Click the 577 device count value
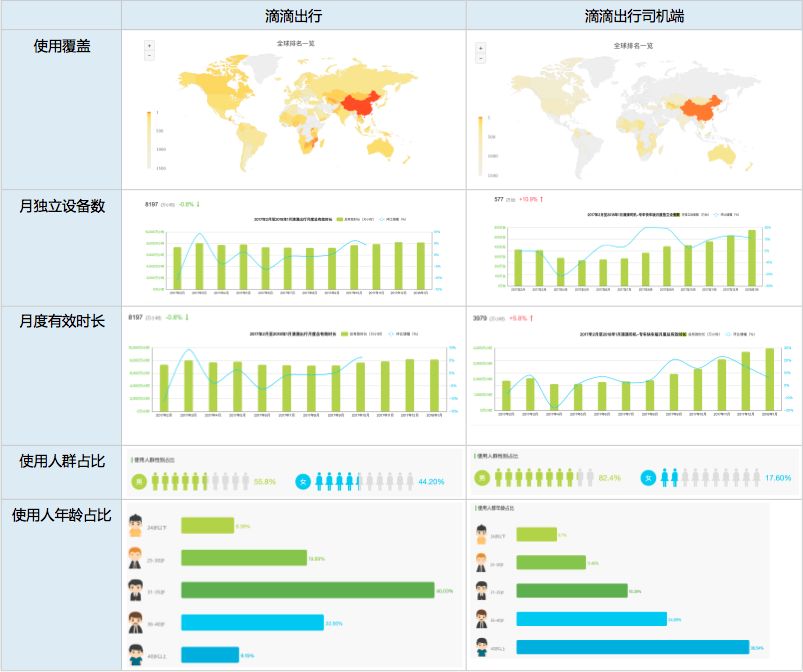This screenshot has width=803, height=672. pyautogui.click(x=499, y=199)
